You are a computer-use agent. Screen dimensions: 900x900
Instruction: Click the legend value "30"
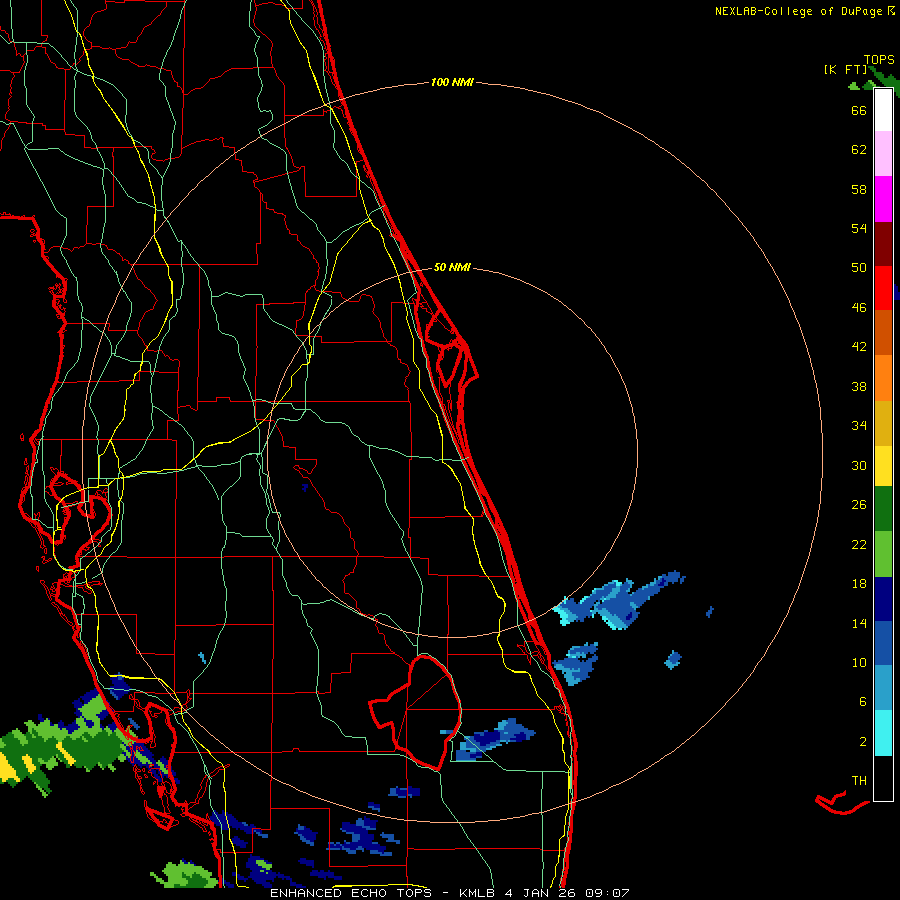click(859, 465)
